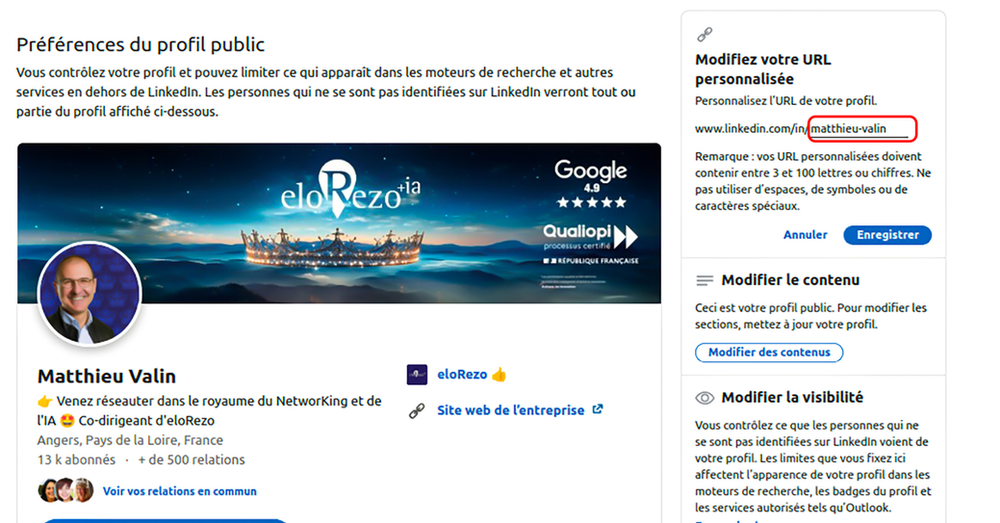The height and width of the screenshot is (523, 1000).
Task: Click the 'Préférences du profil public' heading
Action: (140, 45)
